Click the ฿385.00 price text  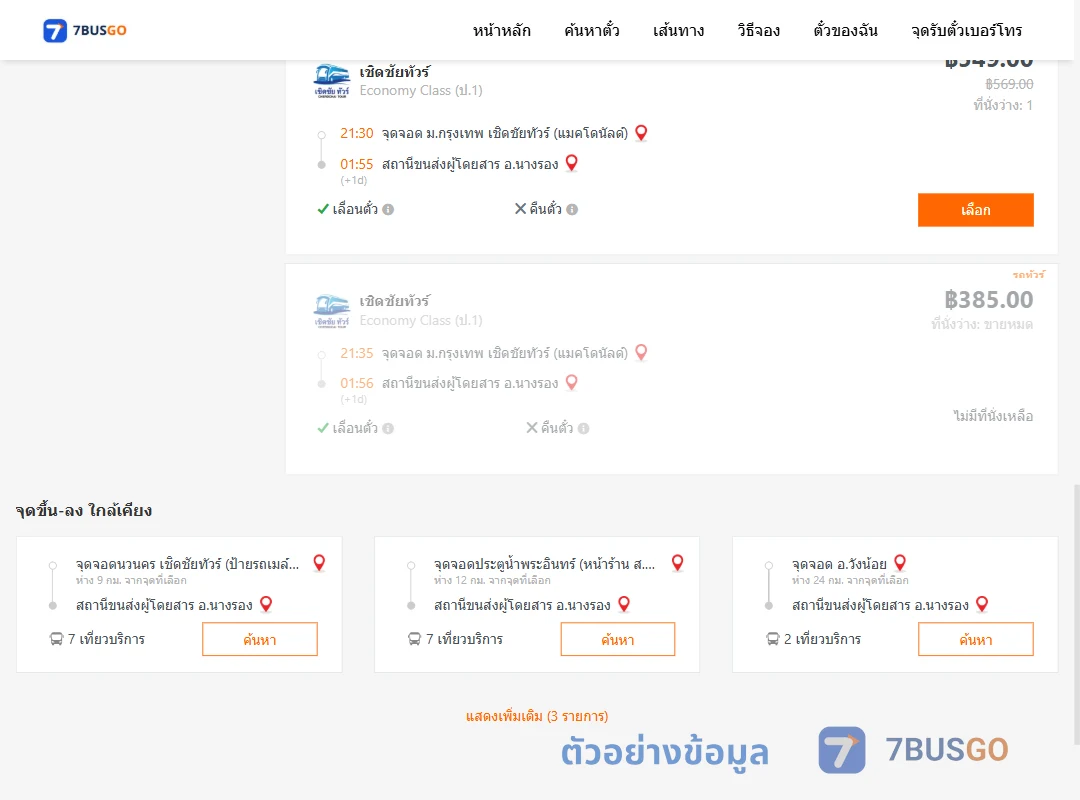click(x=988, y=300)
